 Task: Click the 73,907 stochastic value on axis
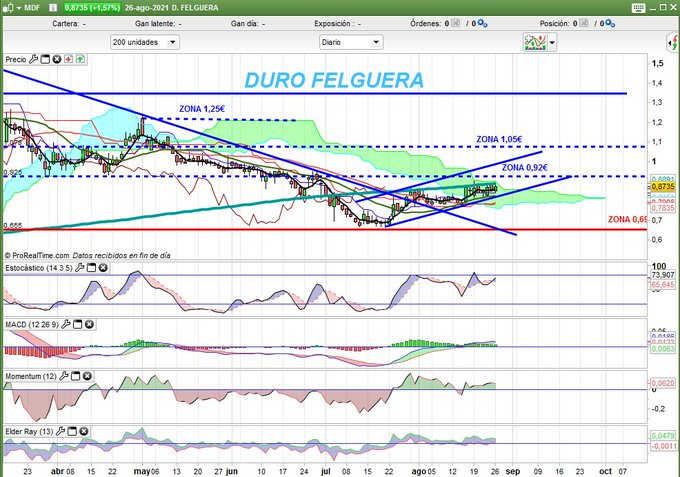point(663,275)
